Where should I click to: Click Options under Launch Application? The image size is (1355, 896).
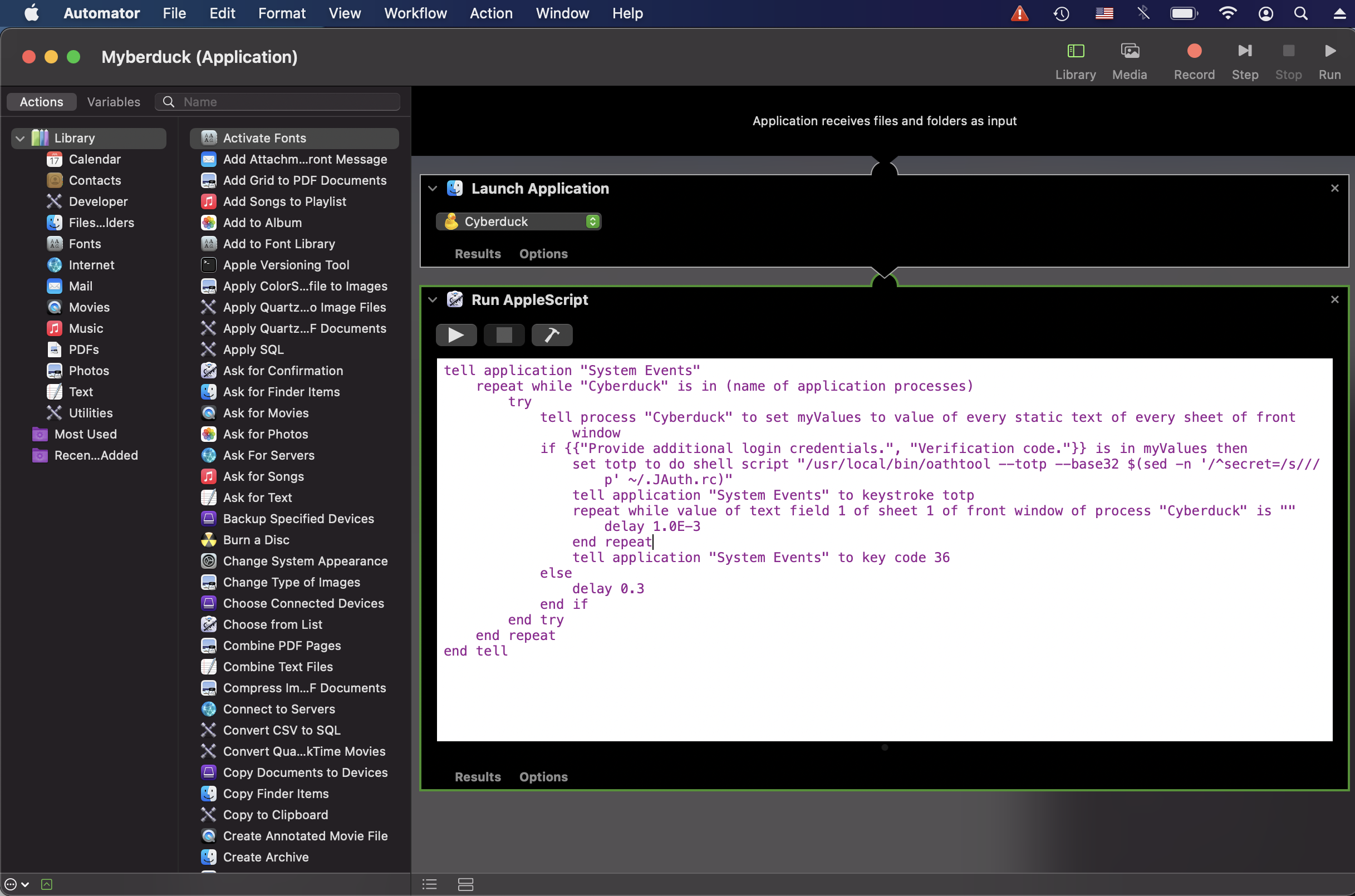click(x=543, y=254)
